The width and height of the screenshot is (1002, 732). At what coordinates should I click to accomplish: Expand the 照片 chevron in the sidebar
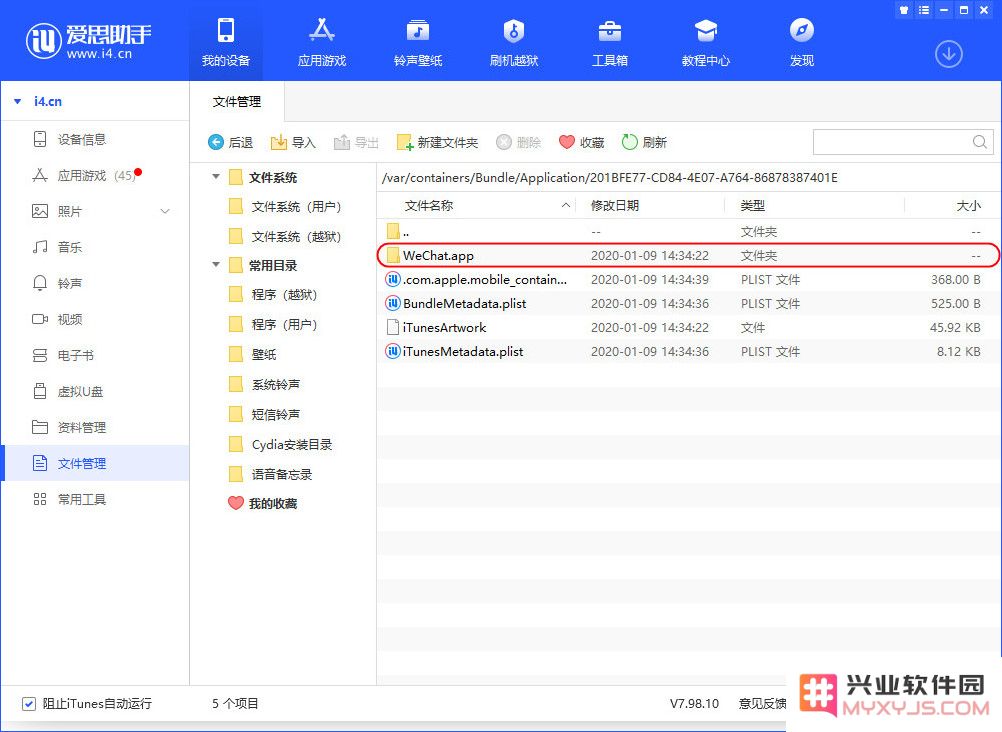pos(165,211)
